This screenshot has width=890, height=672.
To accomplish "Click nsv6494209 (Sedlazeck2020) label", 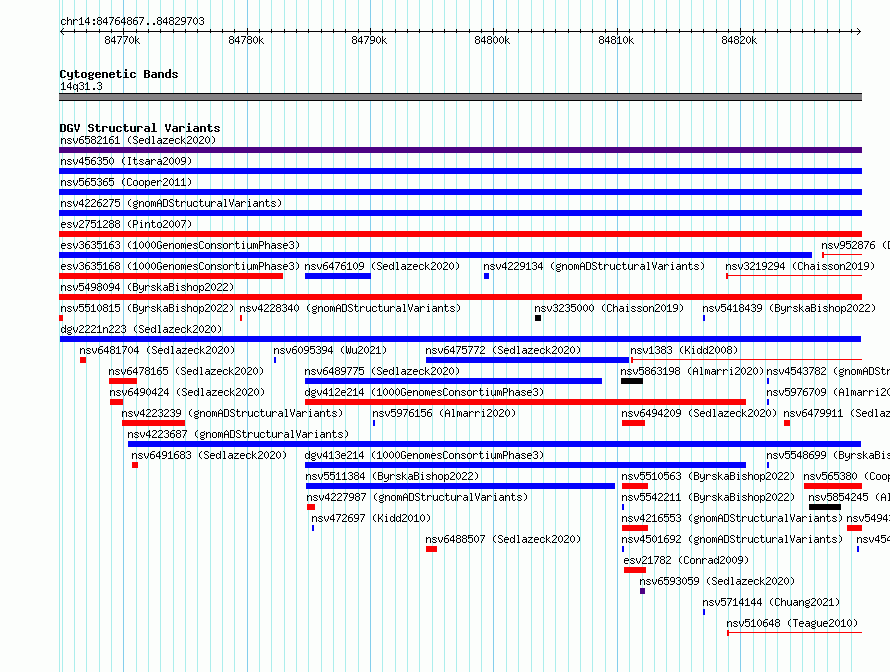I will (x=699, y=413).
